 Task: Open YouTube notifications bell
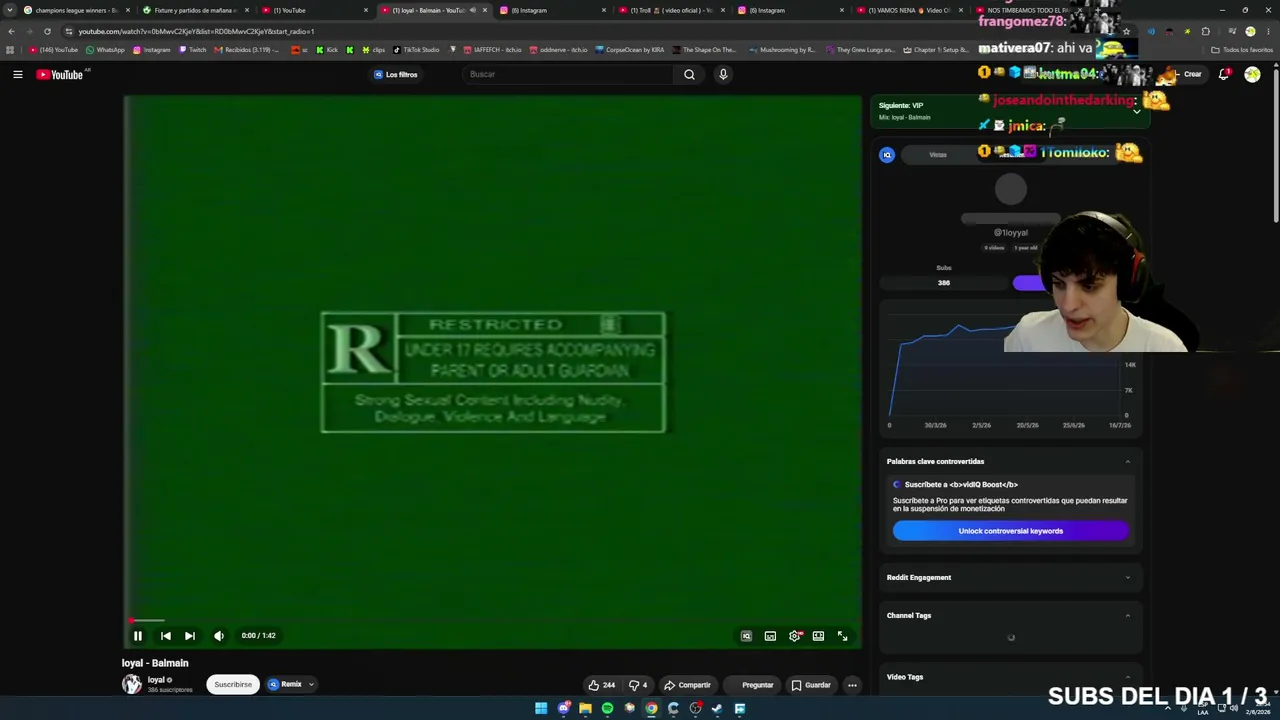point(1224,74)
